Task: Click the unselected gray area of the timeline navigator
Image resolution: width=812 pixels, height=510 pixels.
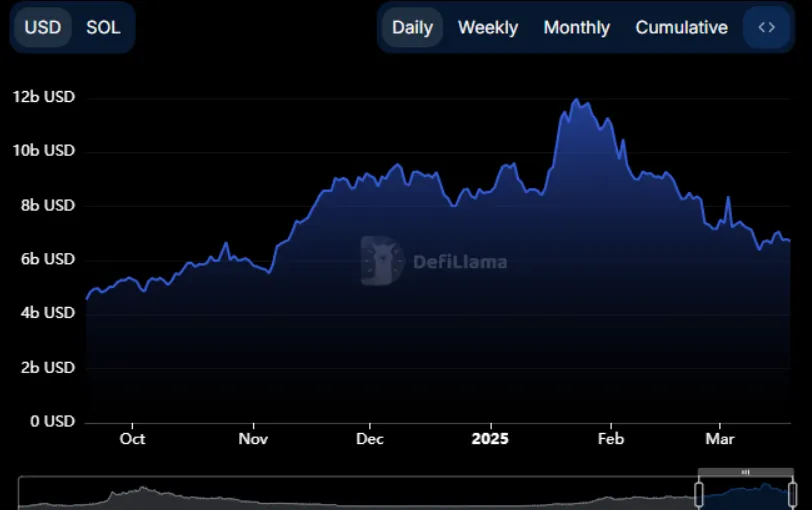Action: (x=350, y=494)
